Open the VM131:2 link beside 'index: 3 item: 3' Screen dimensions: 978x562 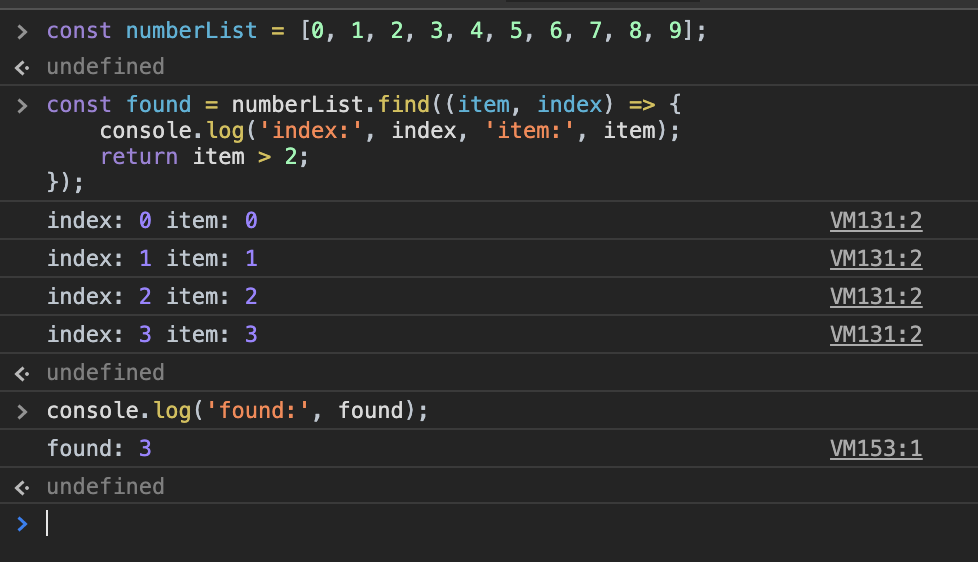pyautogui.click(x=876, y=334)
